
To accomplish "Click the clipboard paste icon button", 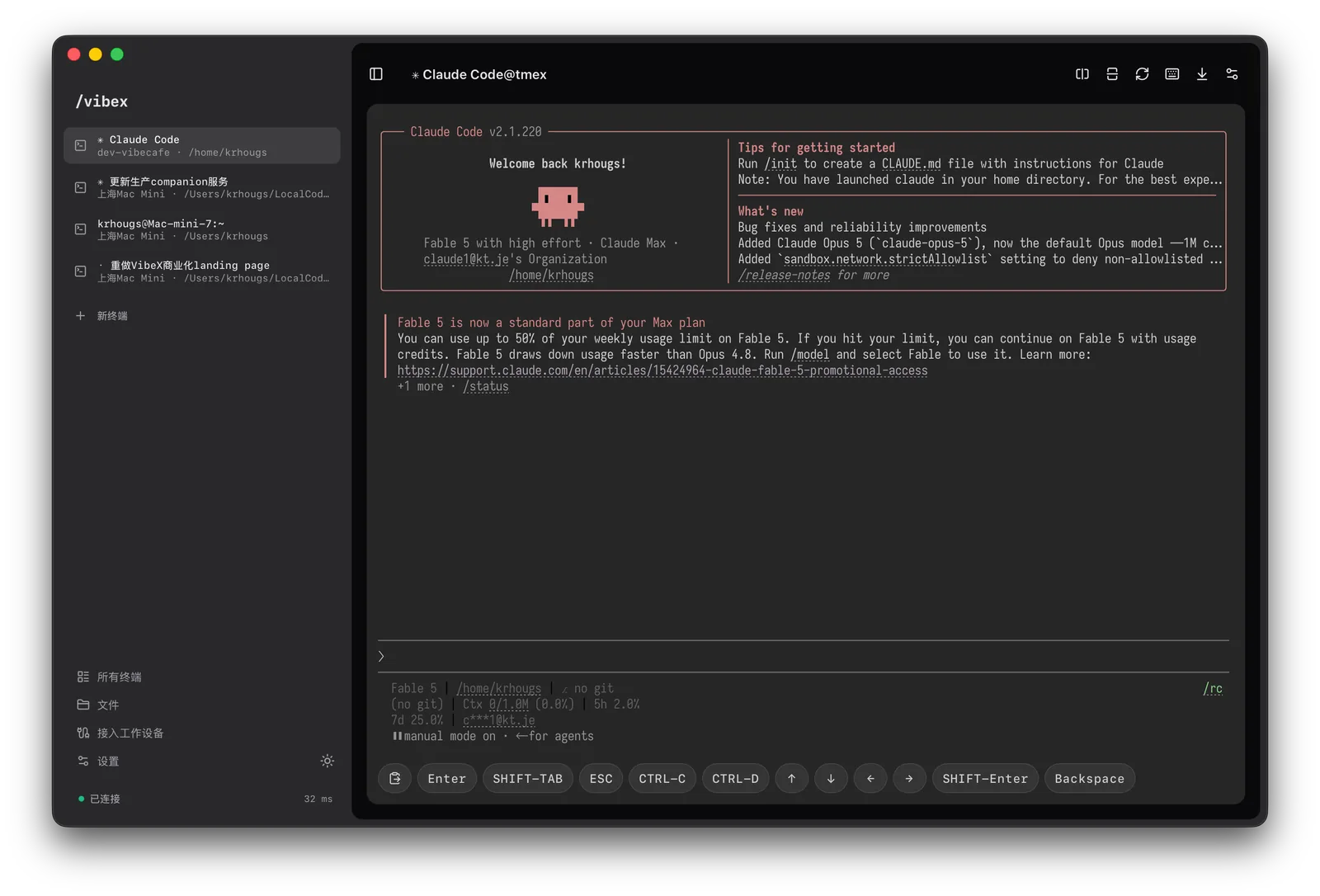I will tap(395, 778).
